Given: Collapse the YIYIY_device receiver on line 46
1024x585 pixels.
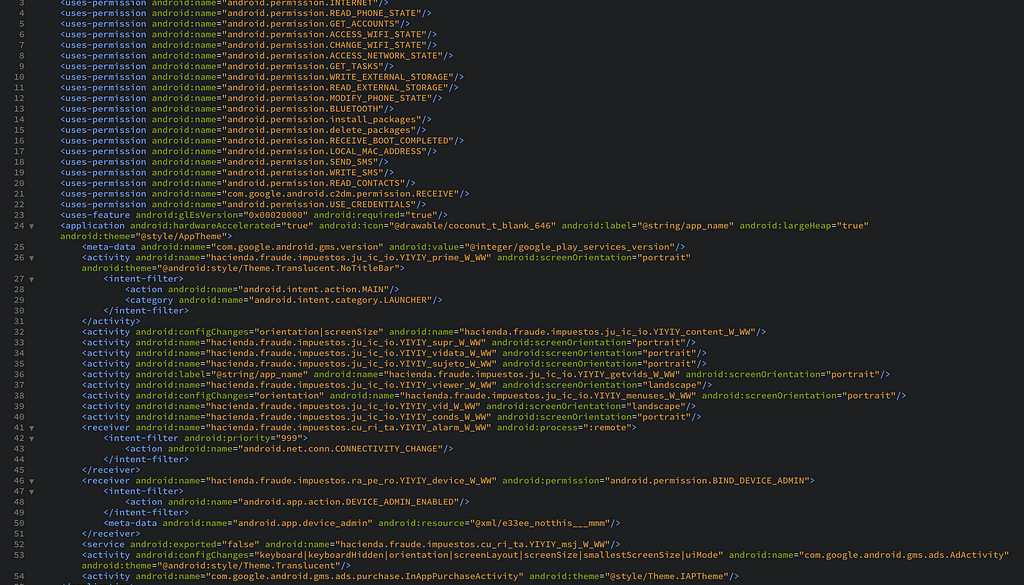Looking at the screenshot, I should (31, 480).
